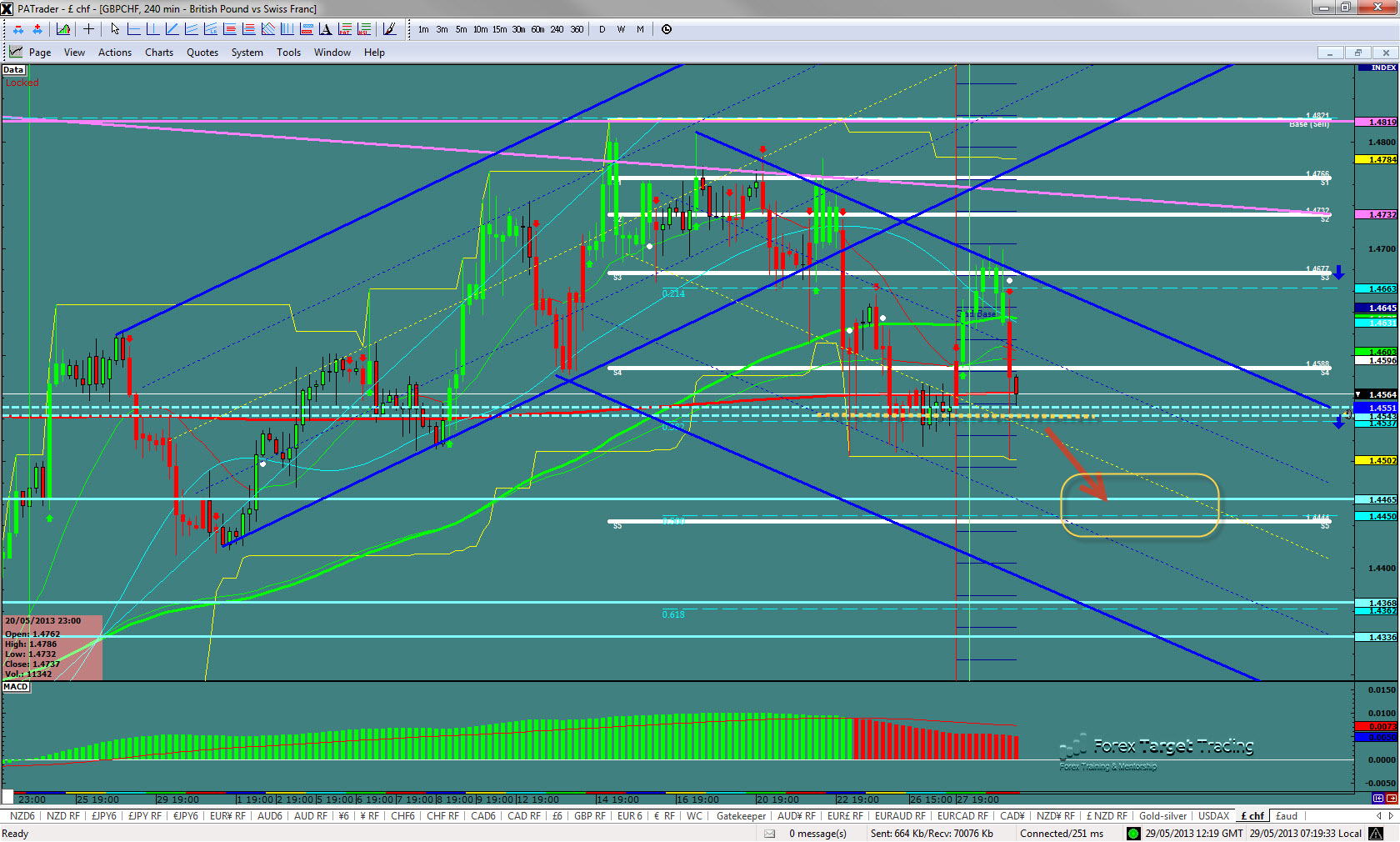The image size is (1400, 842).
Task: Switch chart to Daily (D) timeframe
Action: click(x=602, y=29)
